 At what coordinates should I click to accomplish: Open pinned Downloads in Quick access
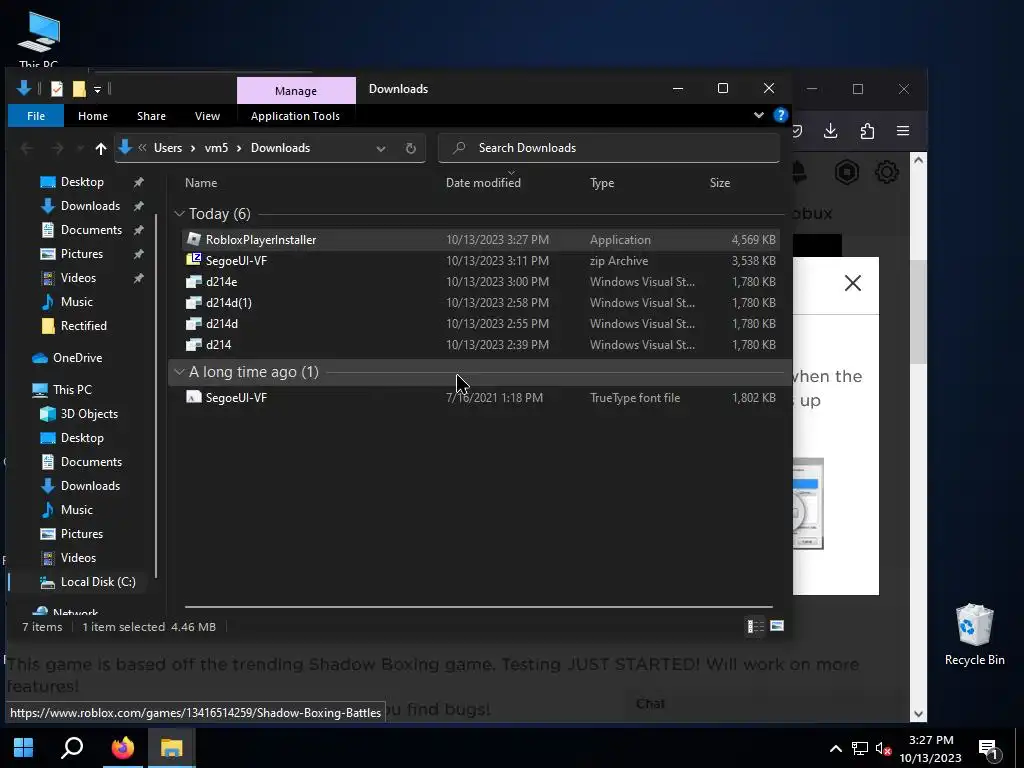pos(90,206)
